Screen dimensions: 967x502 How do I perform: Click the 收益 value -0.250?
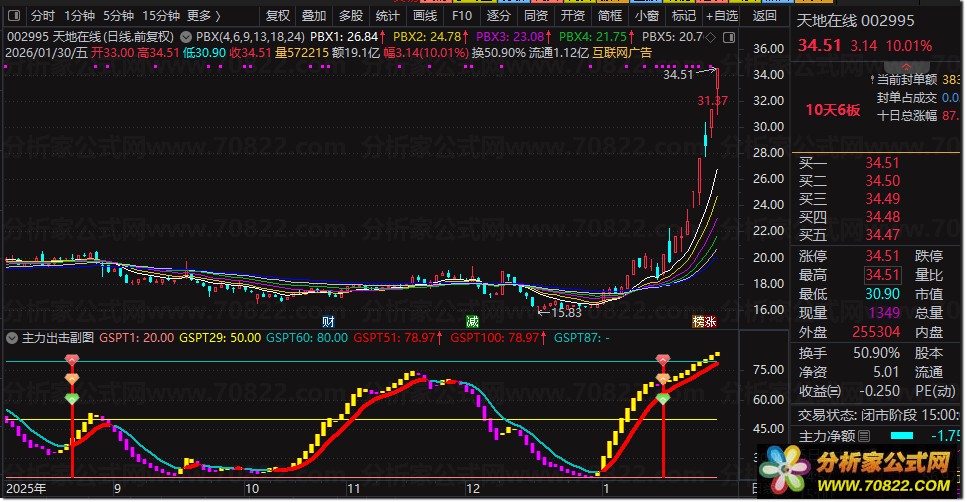coord(878,391)
